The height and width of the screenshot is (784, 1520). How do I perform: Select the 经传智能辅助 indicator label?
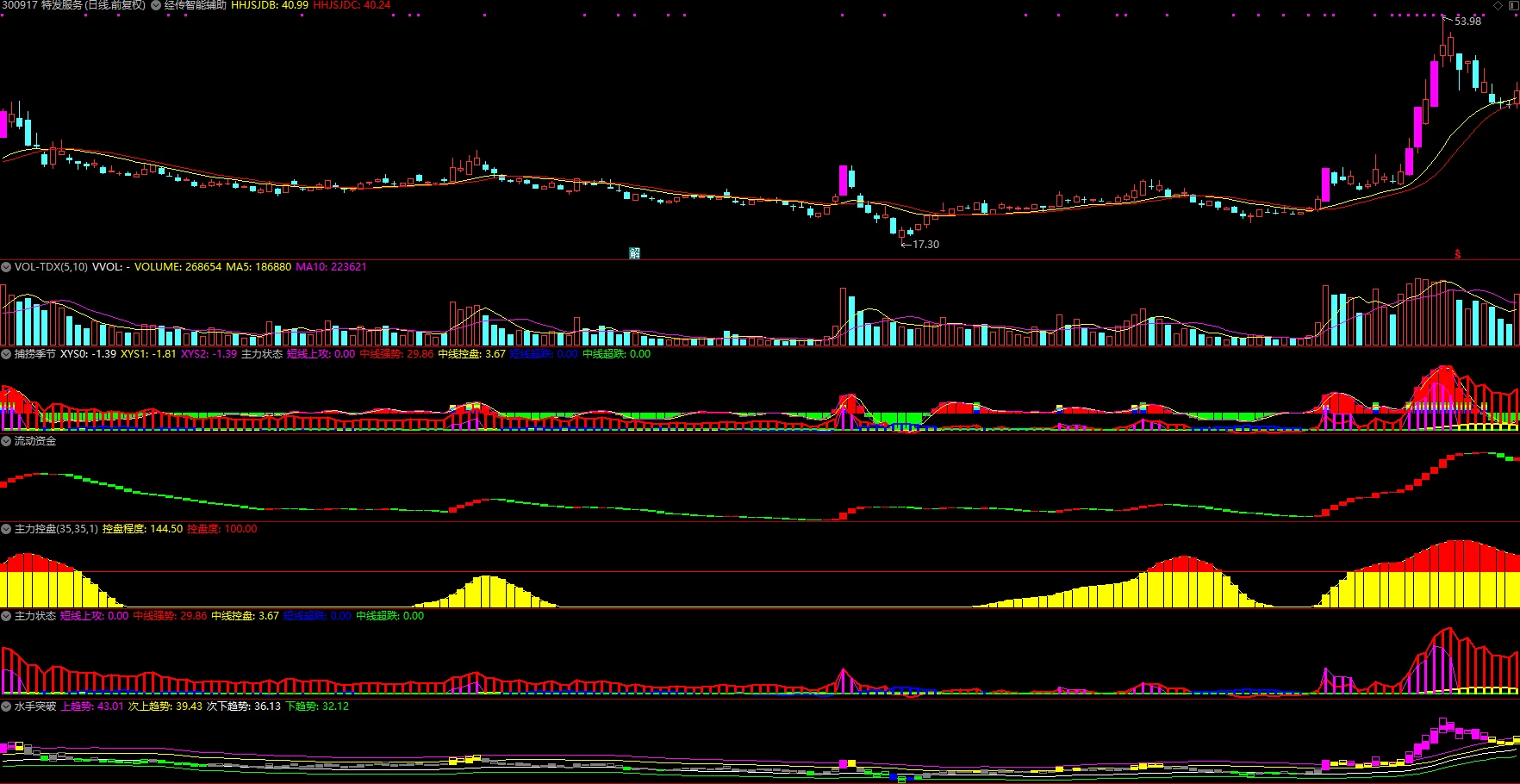tap(196, 5)
